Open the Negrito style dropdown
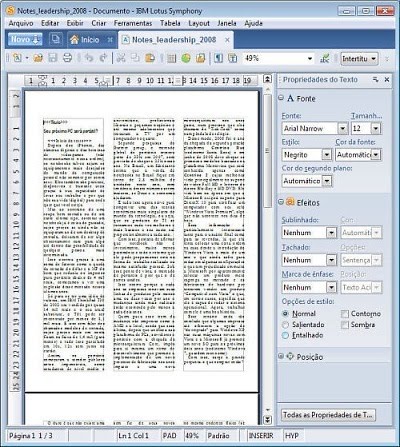This screenshot has width=400, height=447. (x=327, y=155)
